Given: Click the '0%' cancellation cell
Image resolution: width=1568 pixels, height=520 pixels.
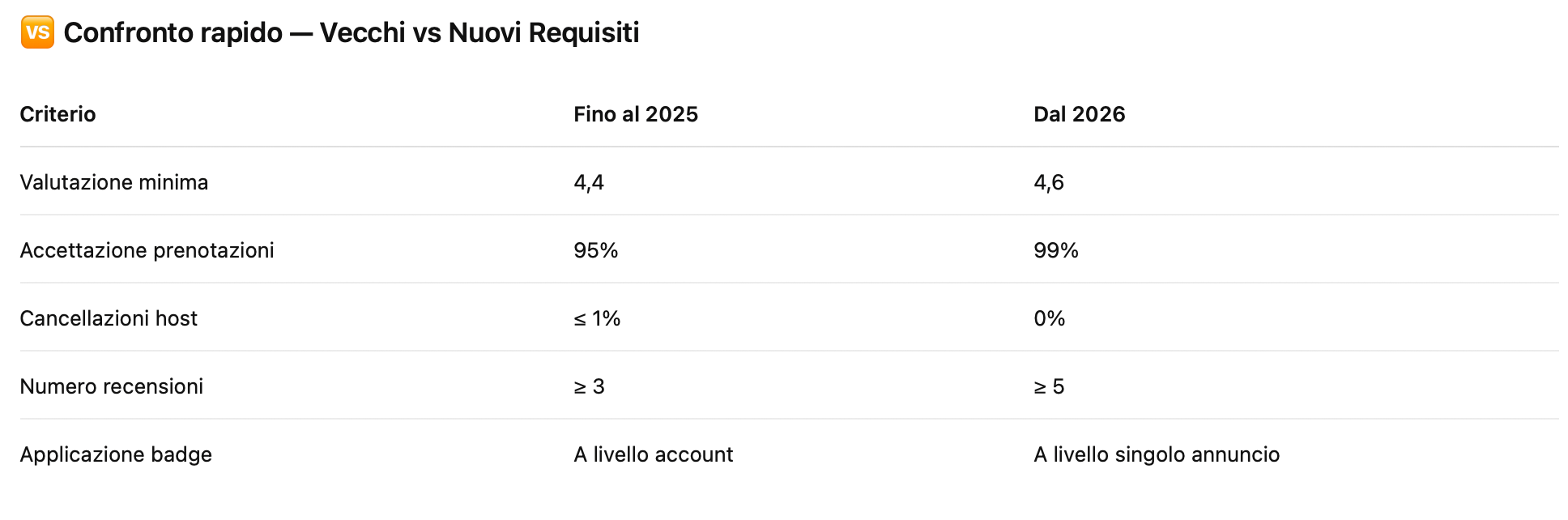Looking at the screenshot, I should point(1049,318).
